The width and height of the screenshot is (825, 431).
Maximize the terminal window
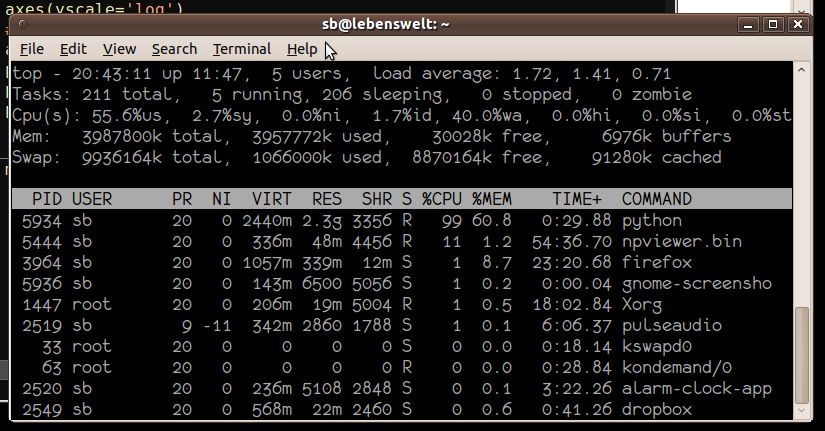(772, 21)
